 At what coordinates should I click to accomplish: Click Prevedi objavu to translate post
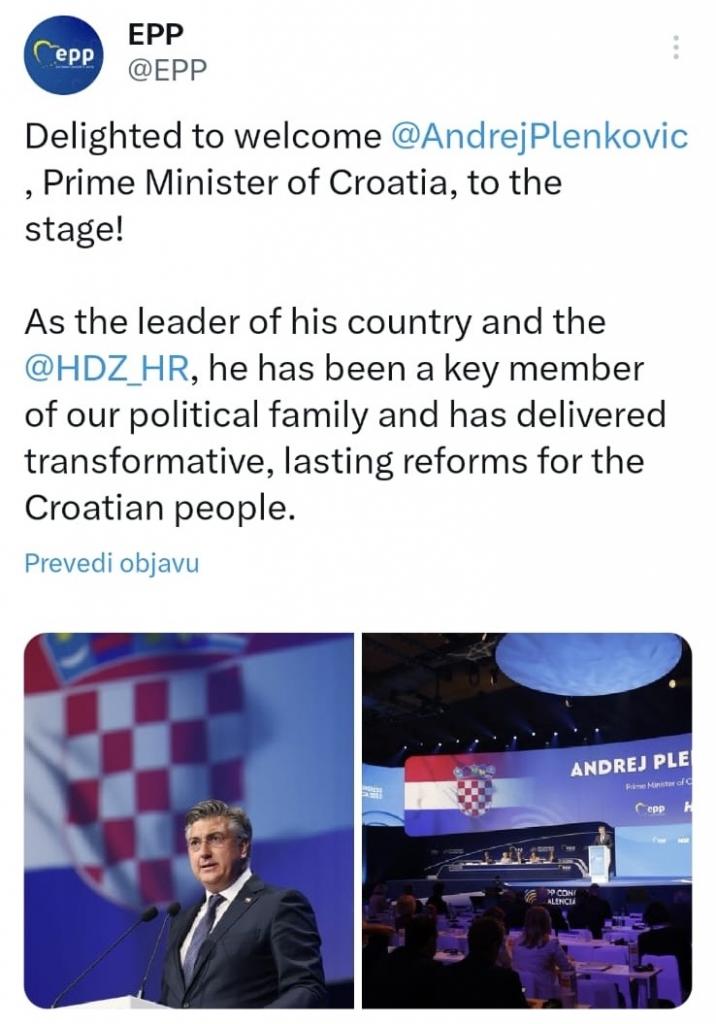click(x=112, y=562)
